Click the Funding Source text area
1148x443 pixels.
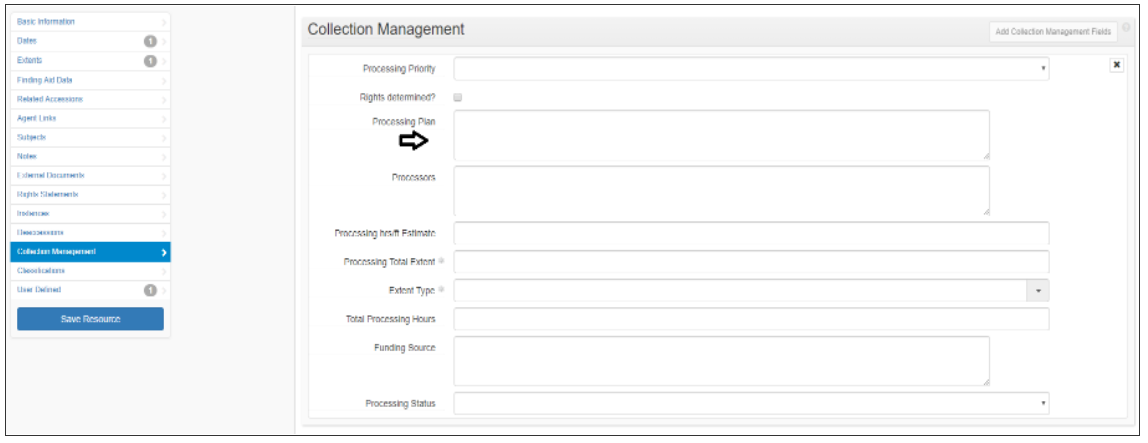[x=722, y=361]
